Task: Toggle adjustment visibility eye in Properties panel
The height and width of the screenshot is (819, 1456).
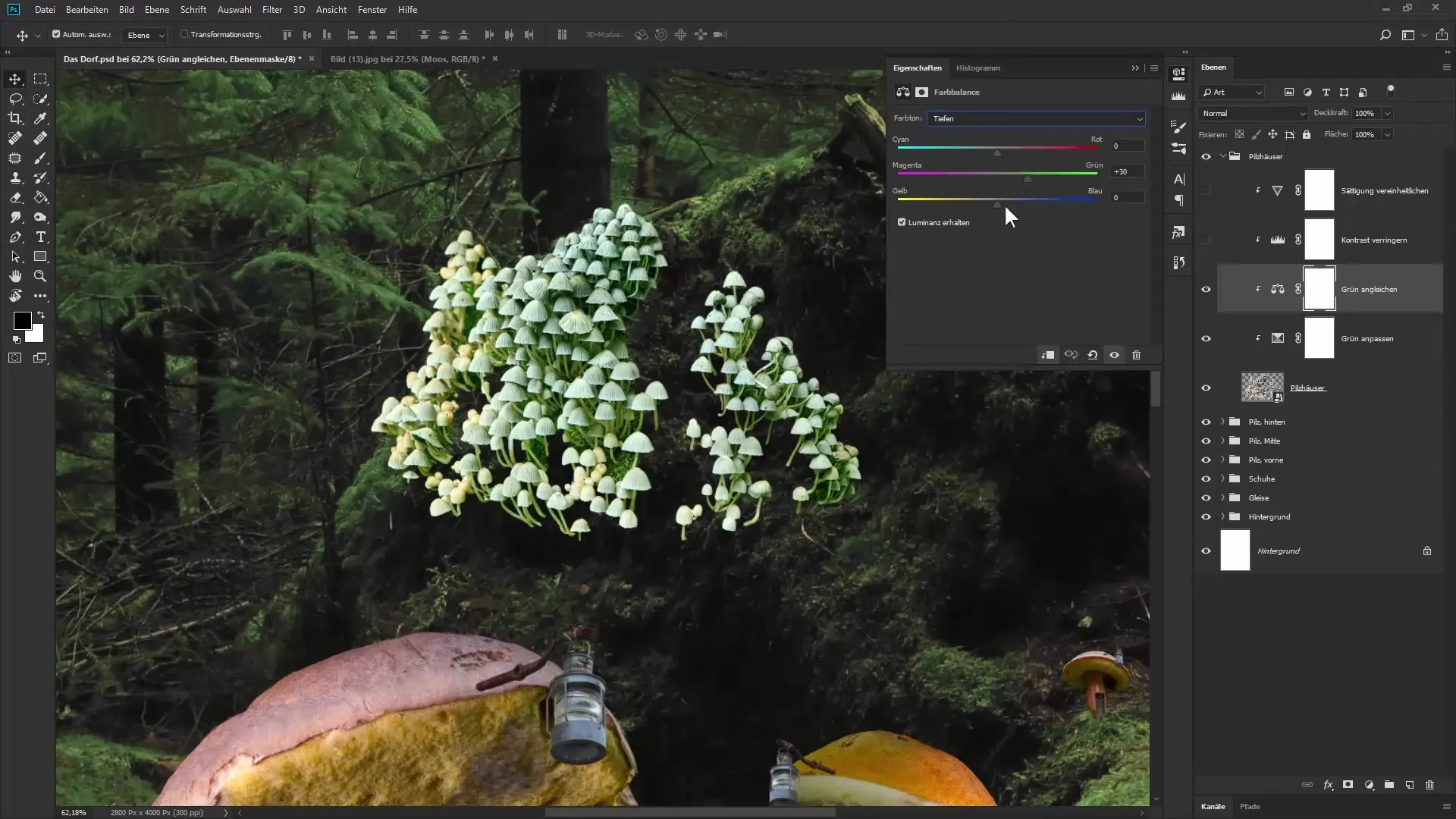Action: coord(1114,355)
